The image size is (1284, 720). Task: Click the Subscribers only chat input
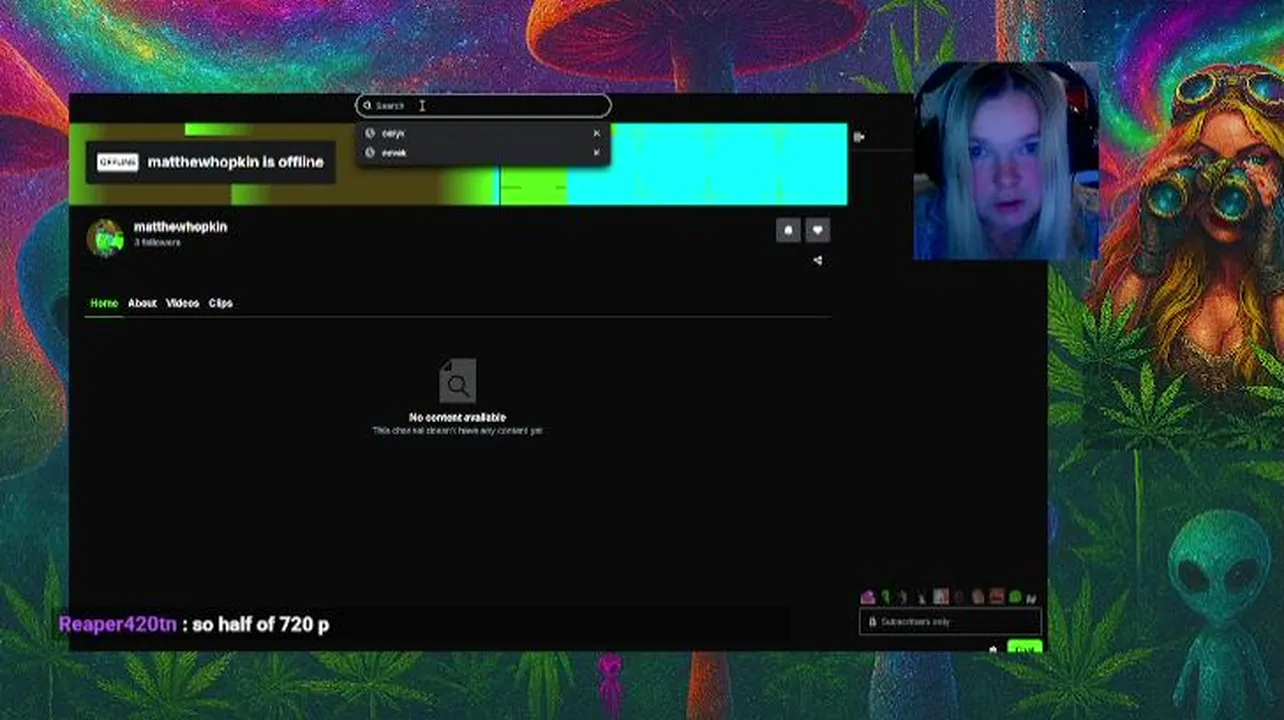click(950, 622)
